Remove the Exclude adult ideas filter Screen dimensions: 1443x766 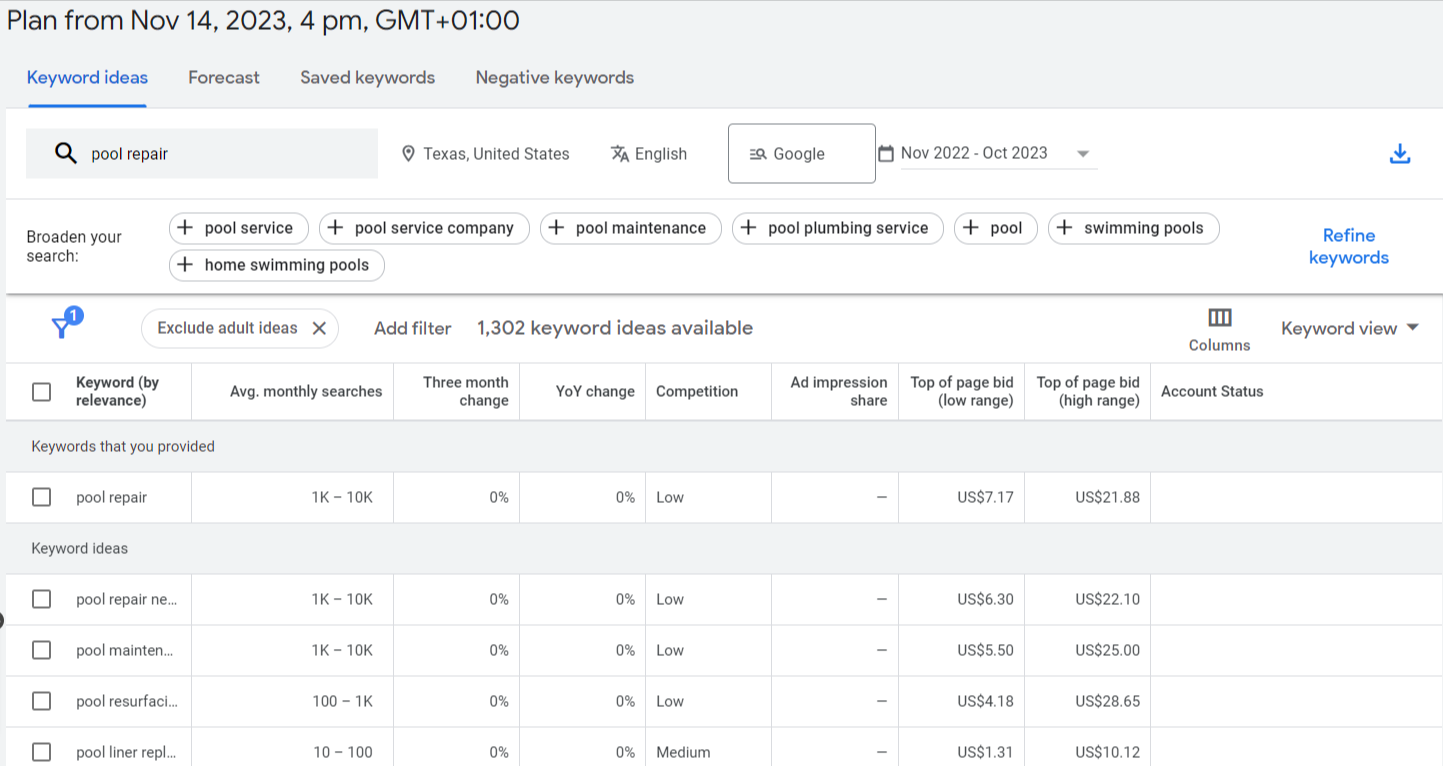point(319,328)
